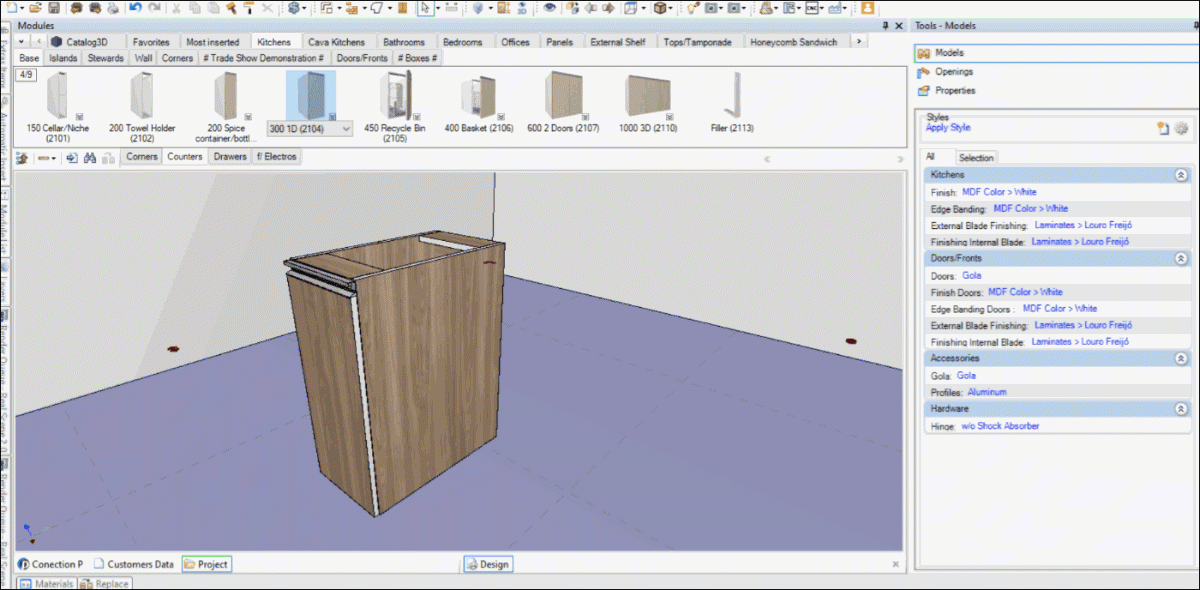Select the 450 Recycle Bin module thumbnail

tap(394, 96)
